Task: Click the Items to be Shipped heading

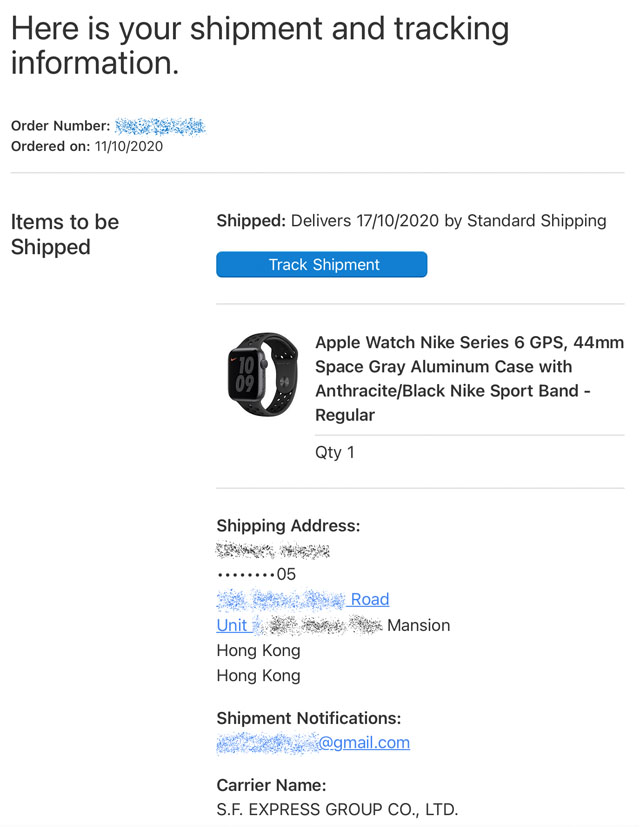Action: (x=65, y=234)
